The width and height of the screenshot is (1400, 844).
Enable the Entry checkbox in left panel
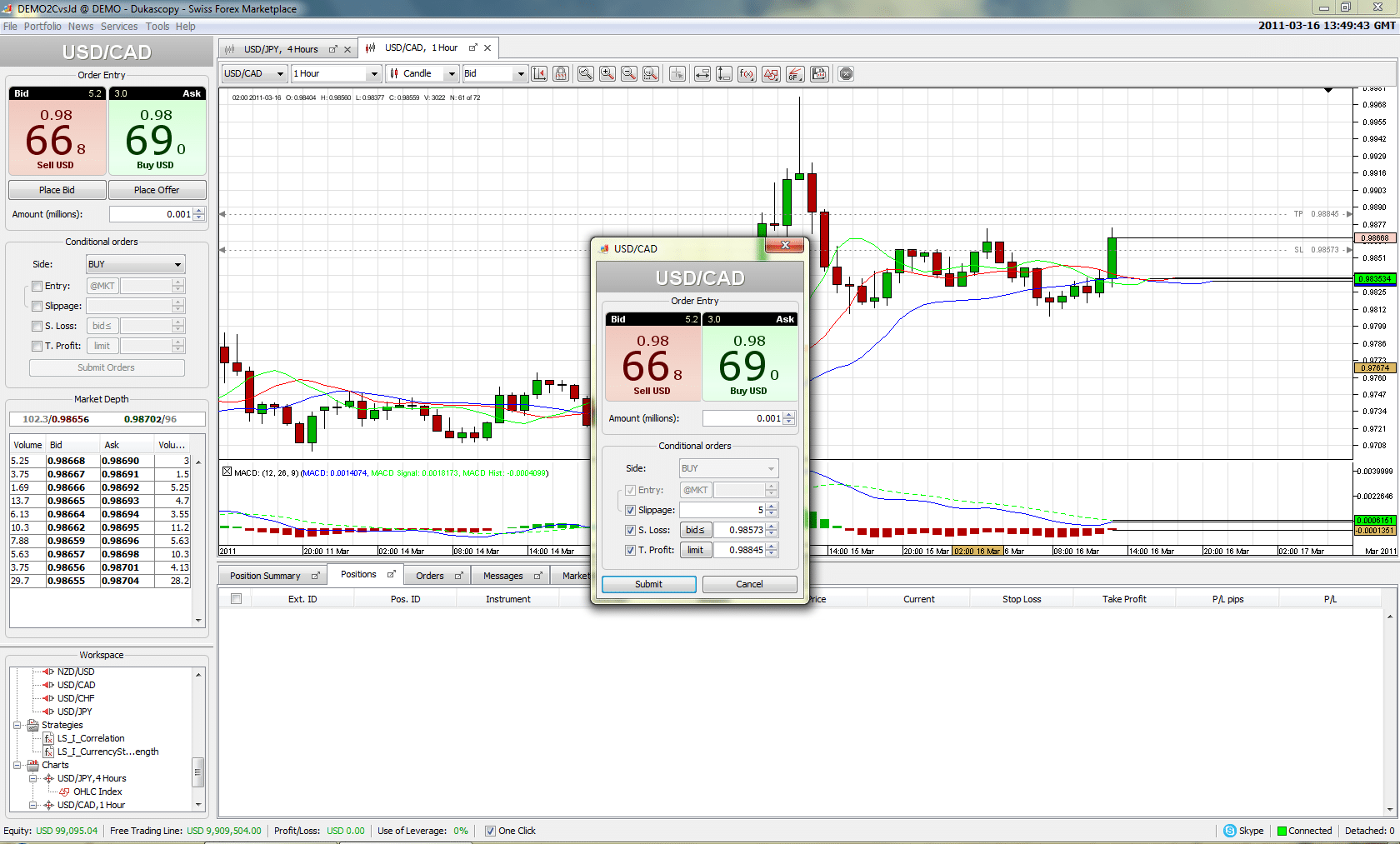(x=37, y=286)
